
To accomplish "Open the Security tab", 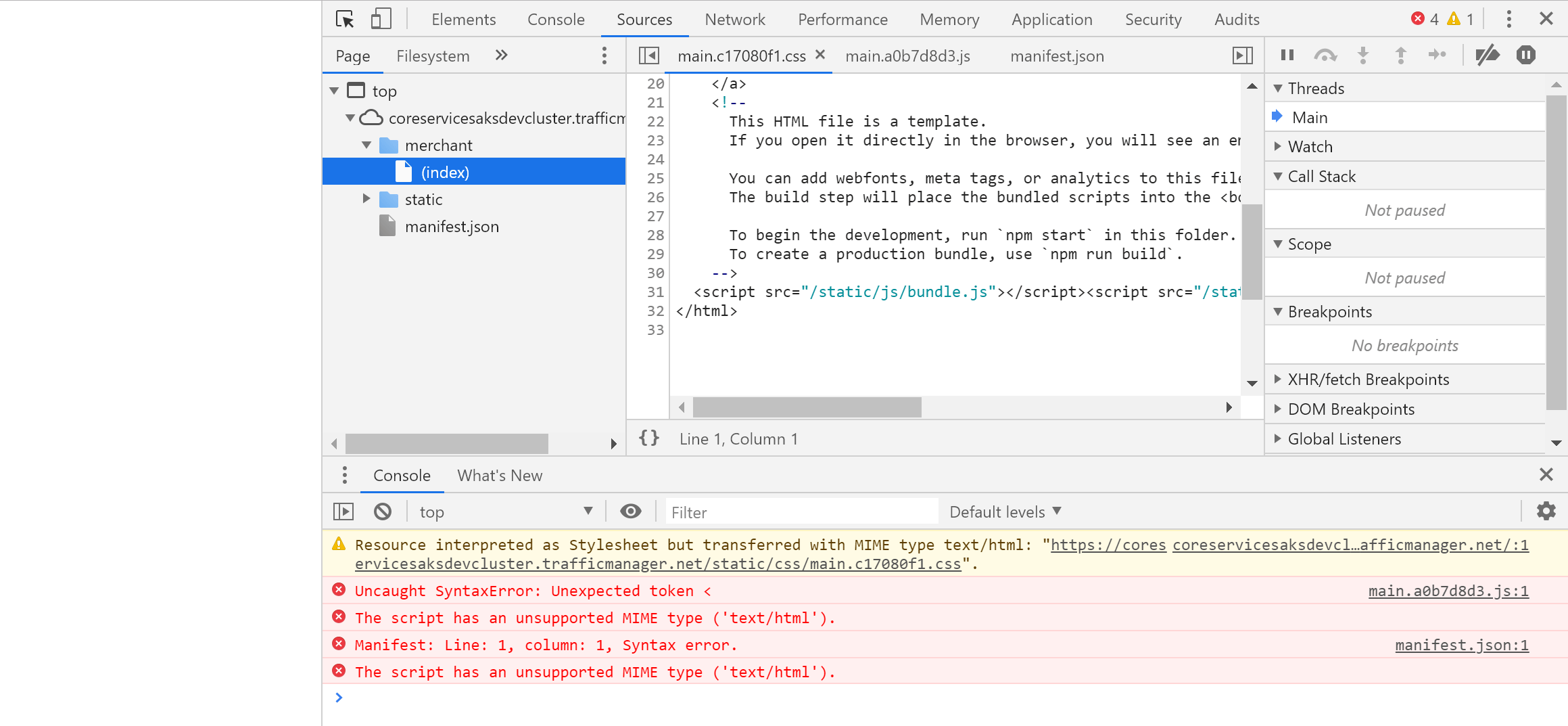I will point(1153,20).
